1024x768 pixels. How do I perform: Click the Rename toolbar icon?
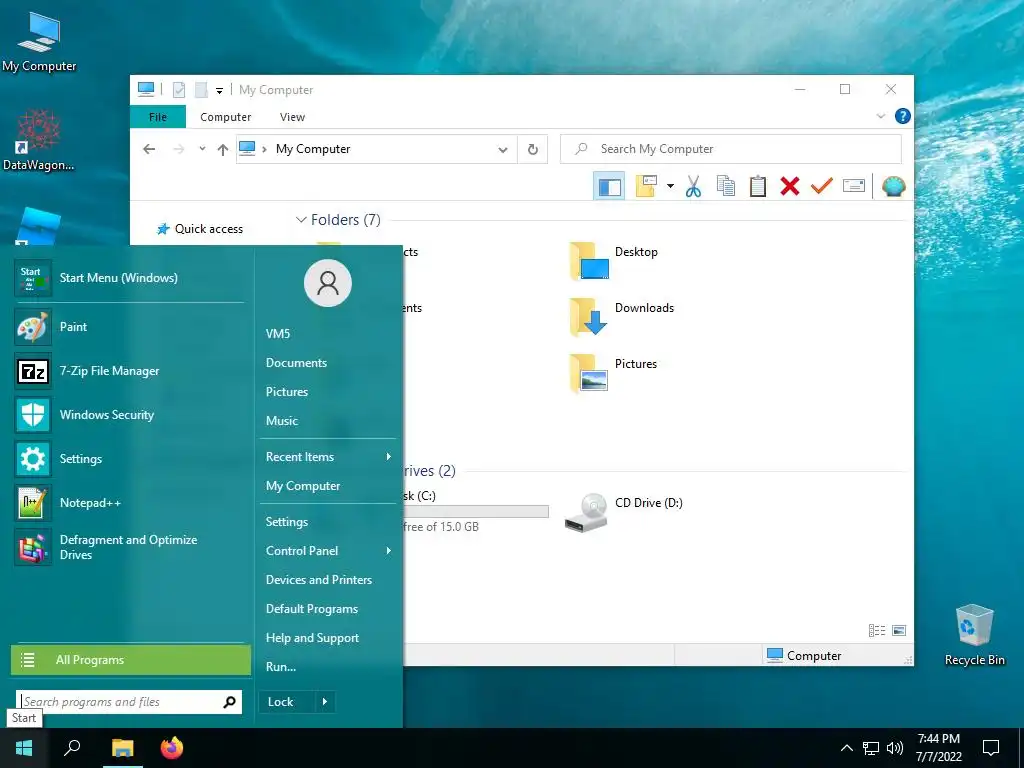[854, 186]
